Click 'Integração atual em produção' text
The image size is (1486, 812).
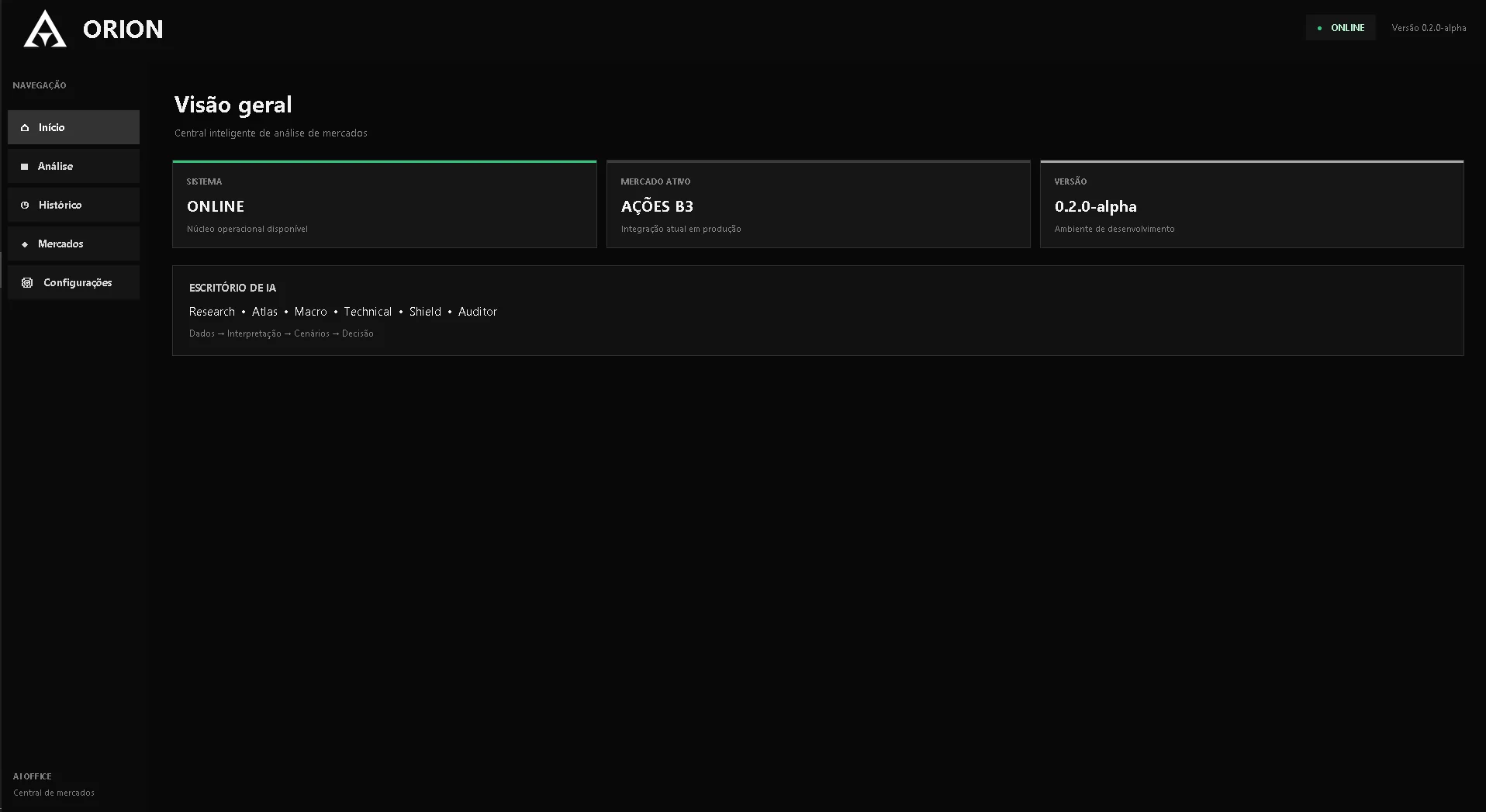point(681,229)
